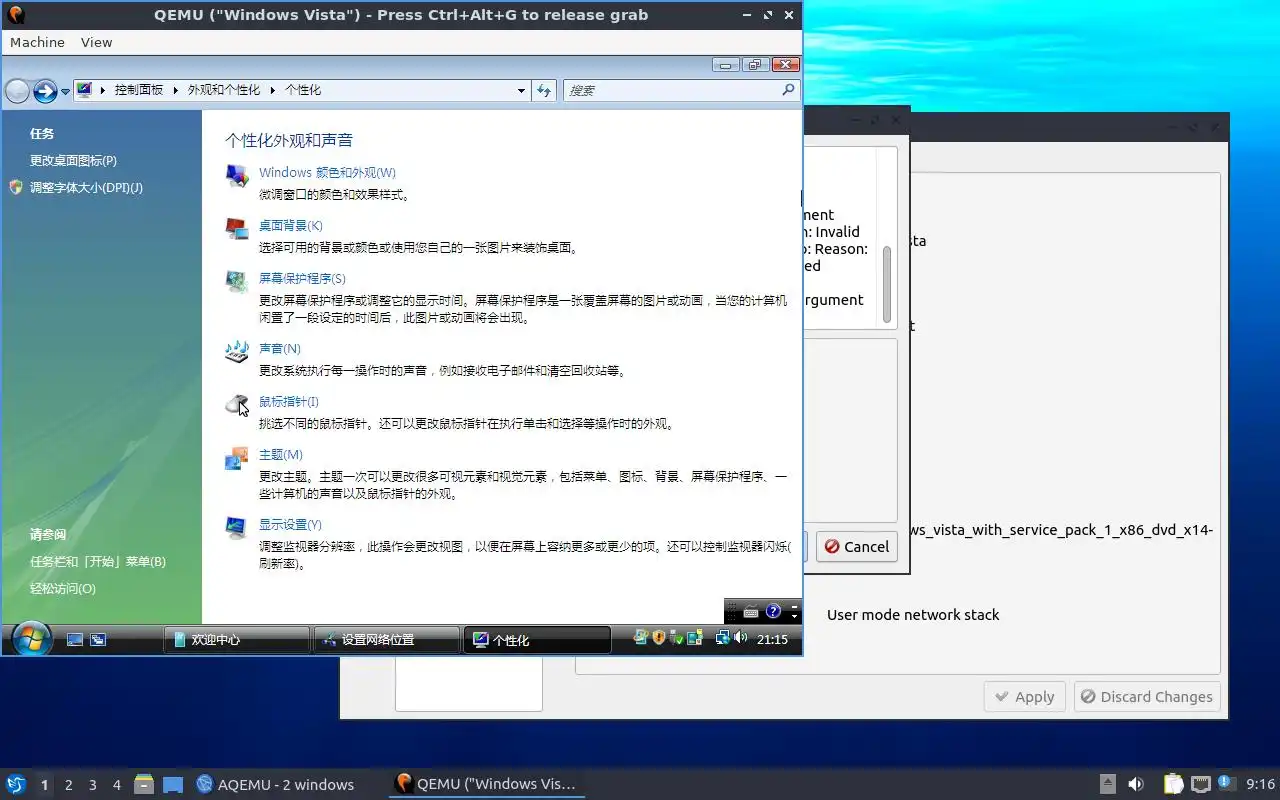The height and width of the screenshot is (800, 1280).
Task: Click the search magnifier icon
Action: (788, 90)
